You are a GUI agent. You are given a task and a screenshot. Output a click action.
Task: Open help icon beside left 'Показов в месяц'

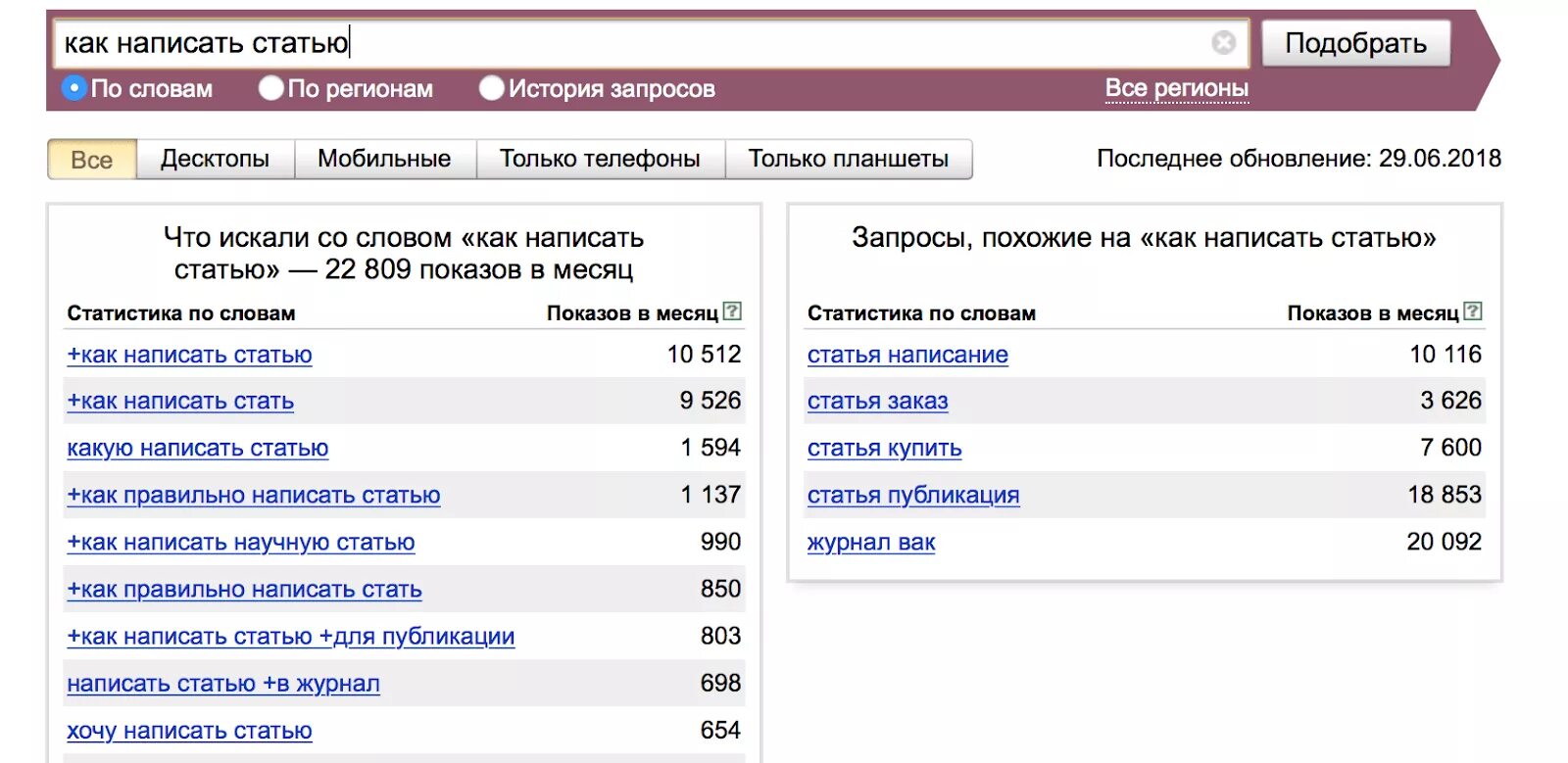click(x=732, y=311)
